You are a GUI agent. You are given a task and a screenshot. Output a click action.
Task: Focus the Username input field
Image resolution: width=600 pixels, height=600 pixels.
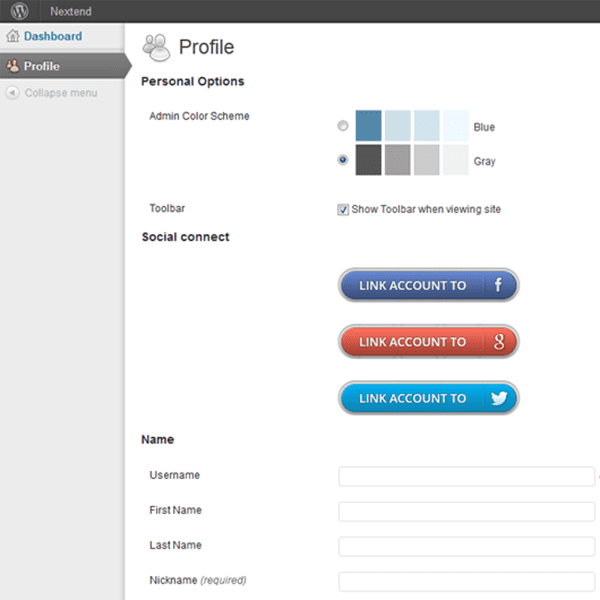point(467,476)
